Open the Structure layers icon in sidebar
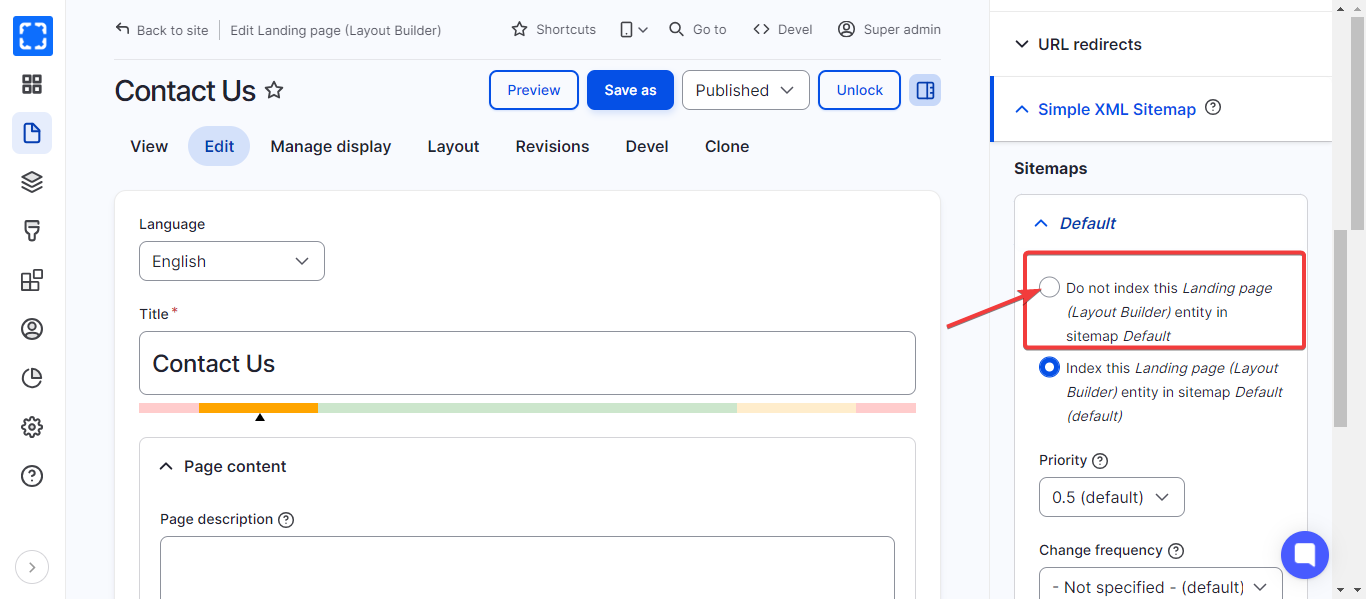 point(32,182)
